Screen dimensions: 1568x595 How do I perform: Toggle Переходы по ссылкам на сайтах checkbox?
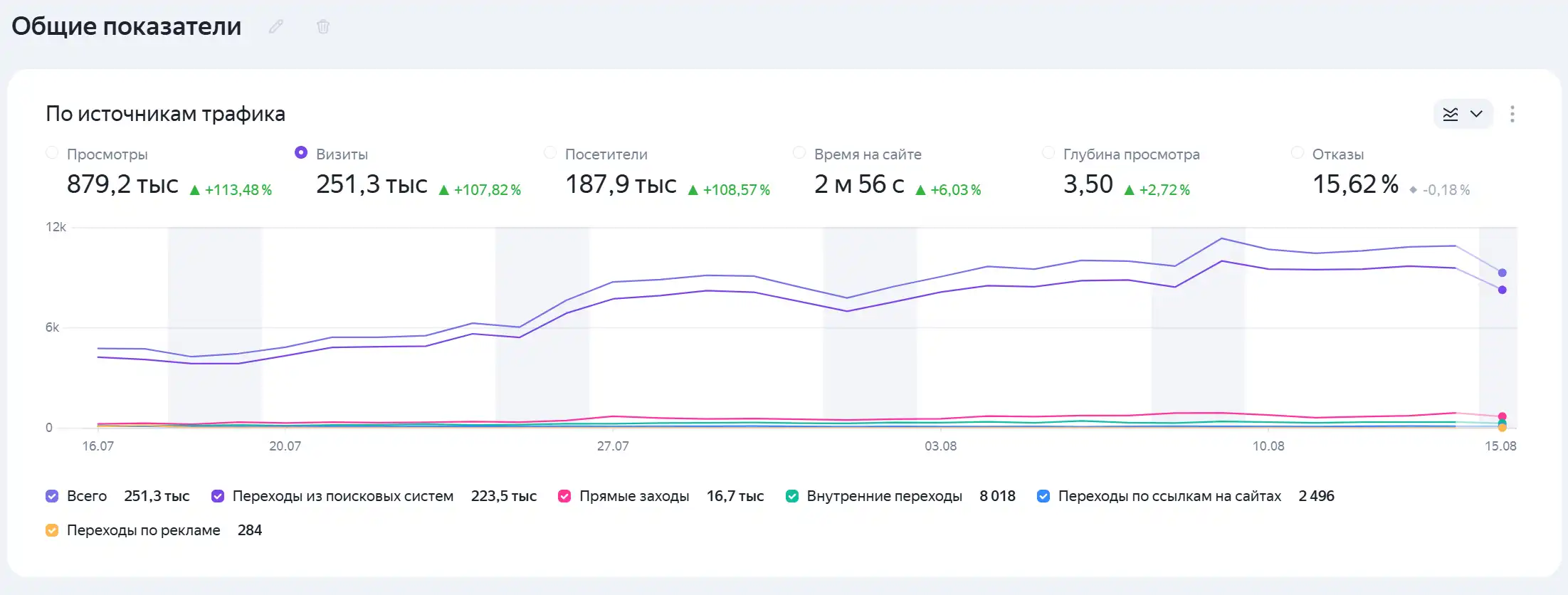(x=1043, y=496)
